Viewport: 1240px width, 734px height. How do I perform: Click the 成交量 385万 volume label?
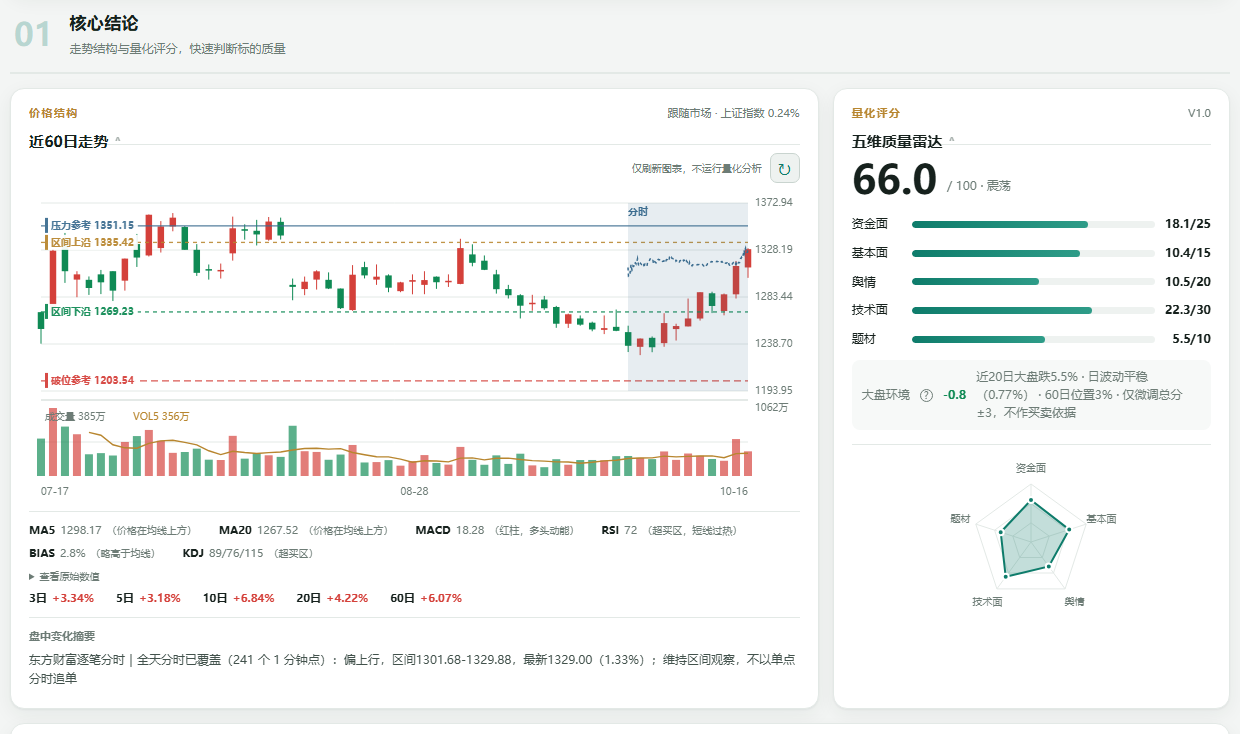(75, 416)
